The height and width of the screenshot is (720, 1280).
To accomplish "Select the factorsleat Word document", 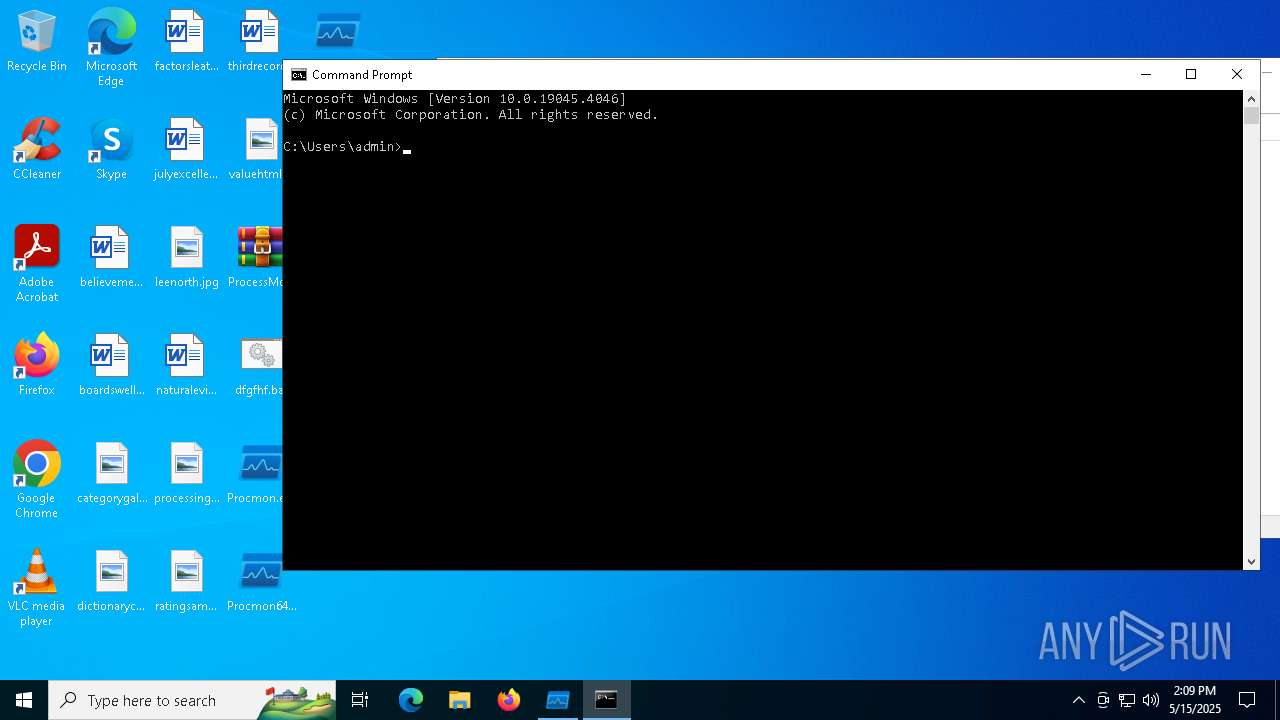I will point(186,42).
